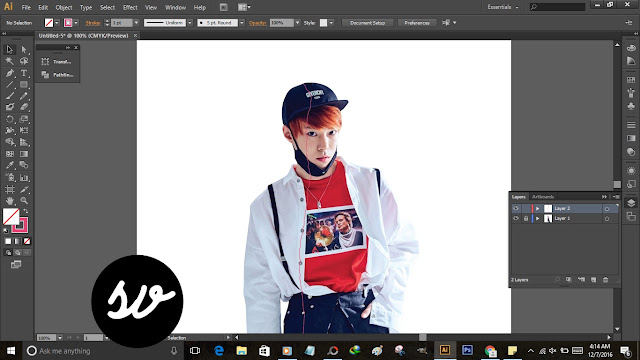Viewport: 640px width, 360px height.
Task: Select the Eyedropper tool
Action: pos(9,165)
